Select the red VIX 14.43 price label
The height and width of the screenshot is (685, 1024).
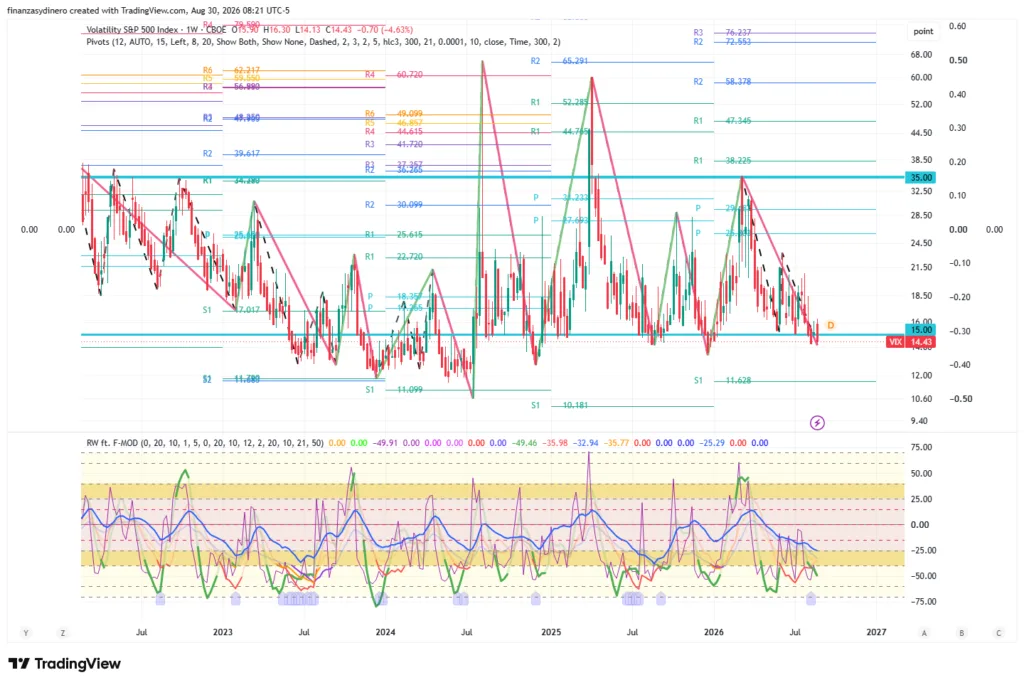point(910,342)
